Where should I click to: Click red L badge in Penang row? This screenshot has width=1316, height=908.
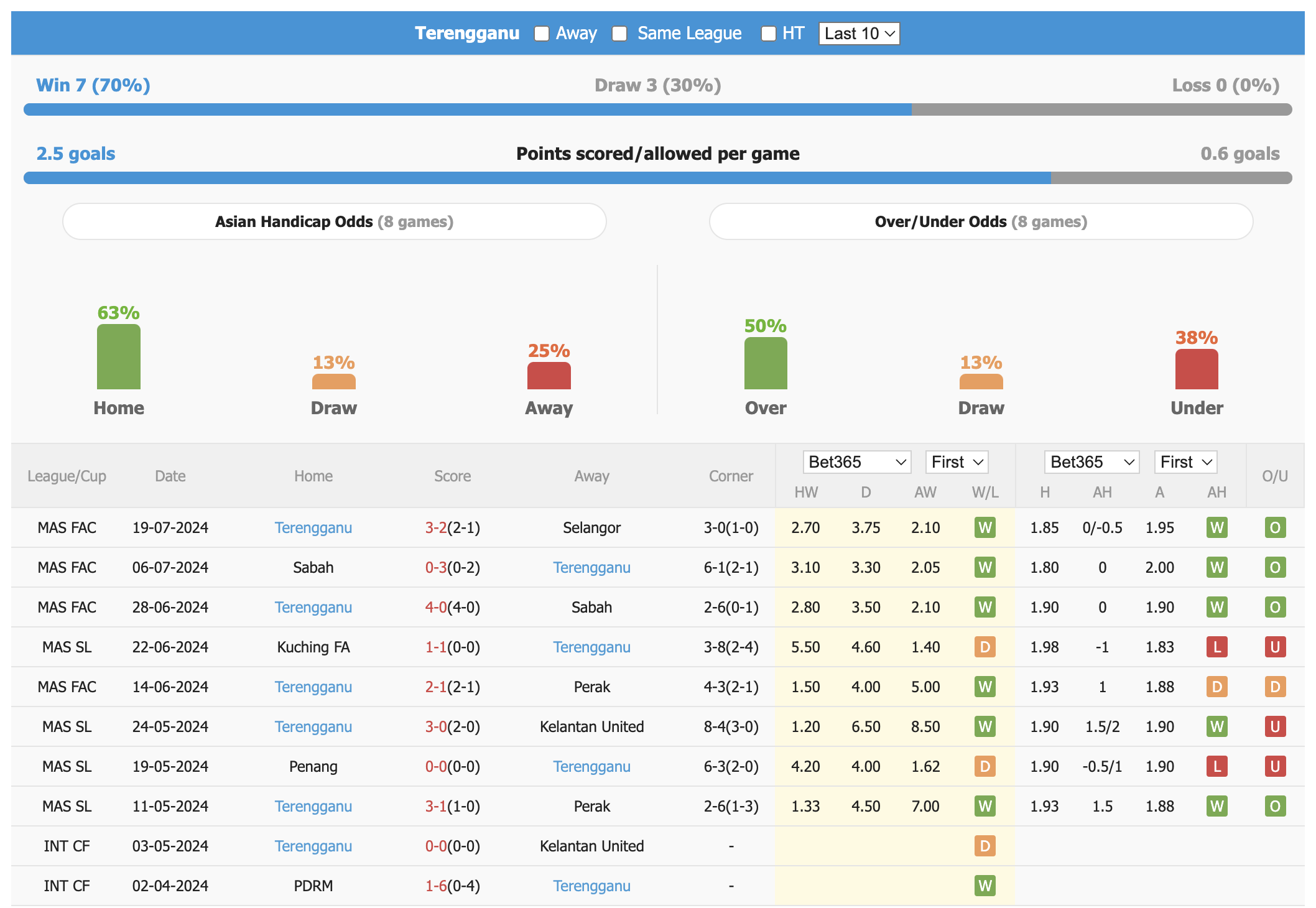(x=1217, y=766)
